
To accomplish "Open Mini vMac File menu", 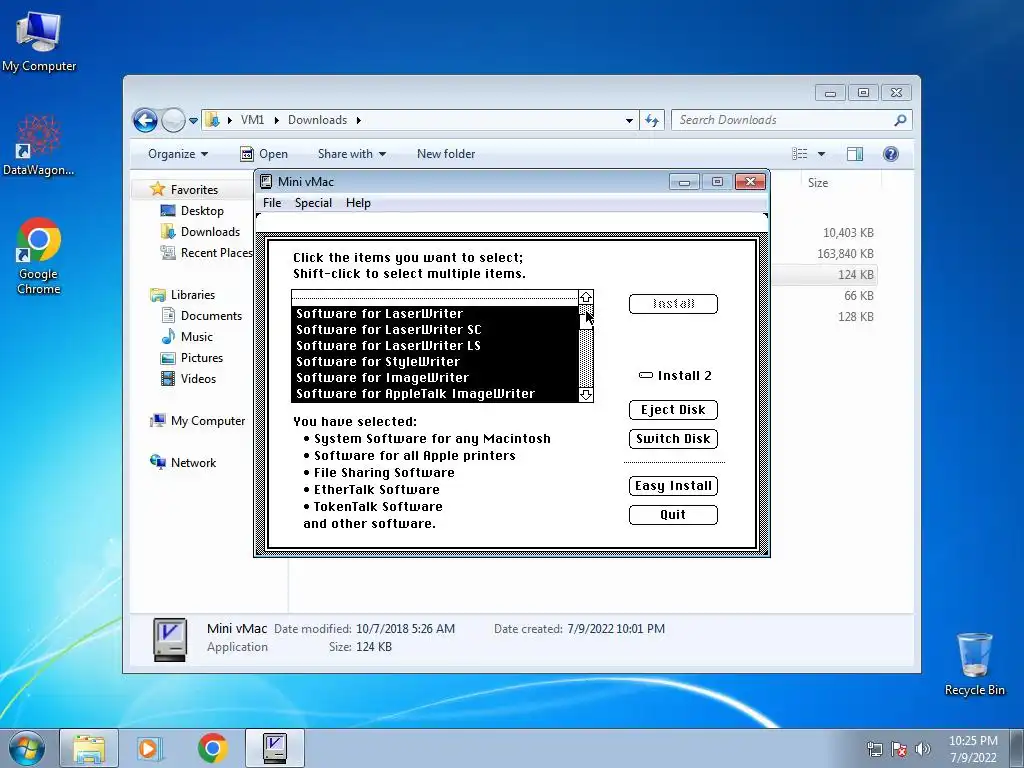I will tap(272, 203).
